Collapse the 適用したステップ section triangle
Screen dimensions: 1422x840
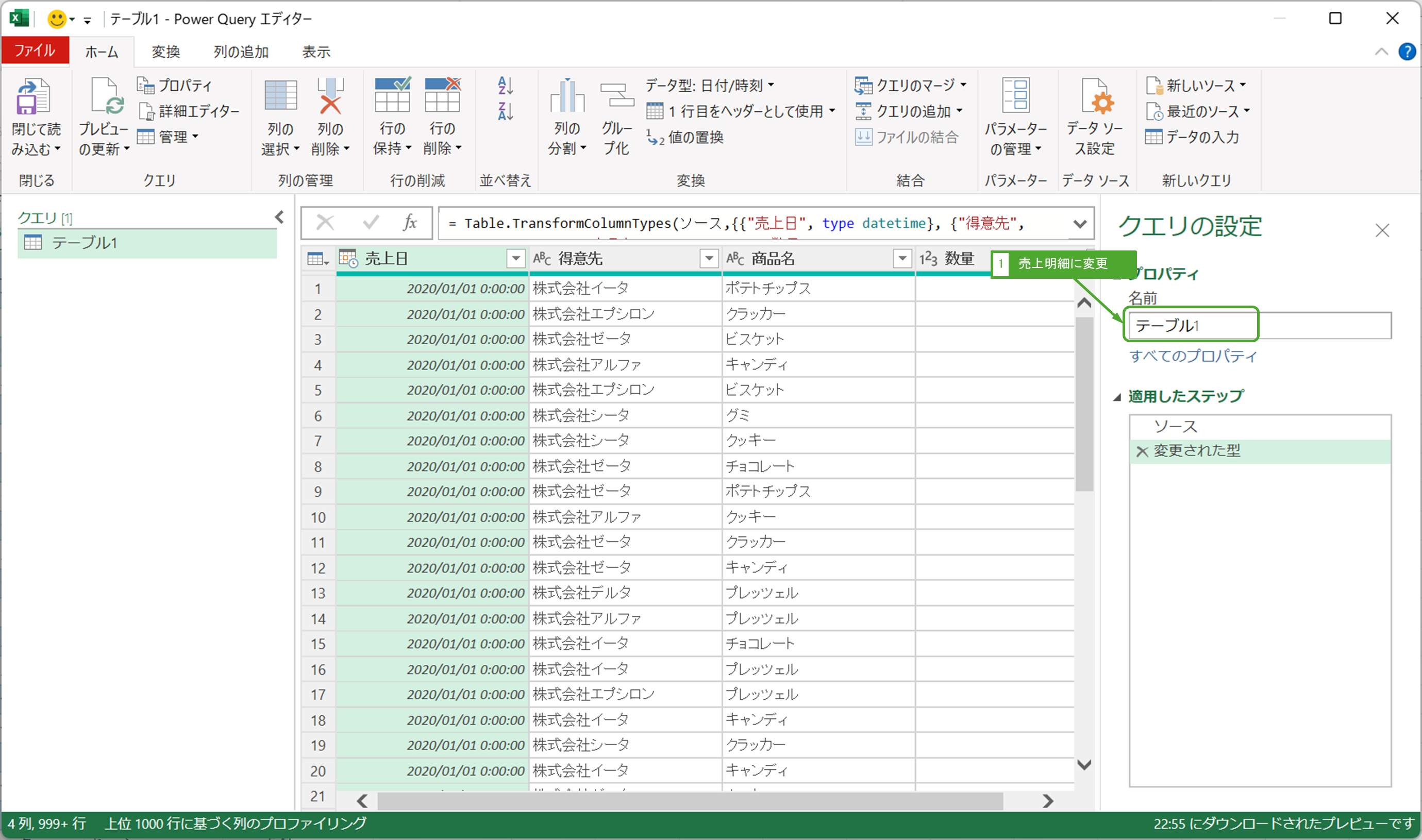1117,397
